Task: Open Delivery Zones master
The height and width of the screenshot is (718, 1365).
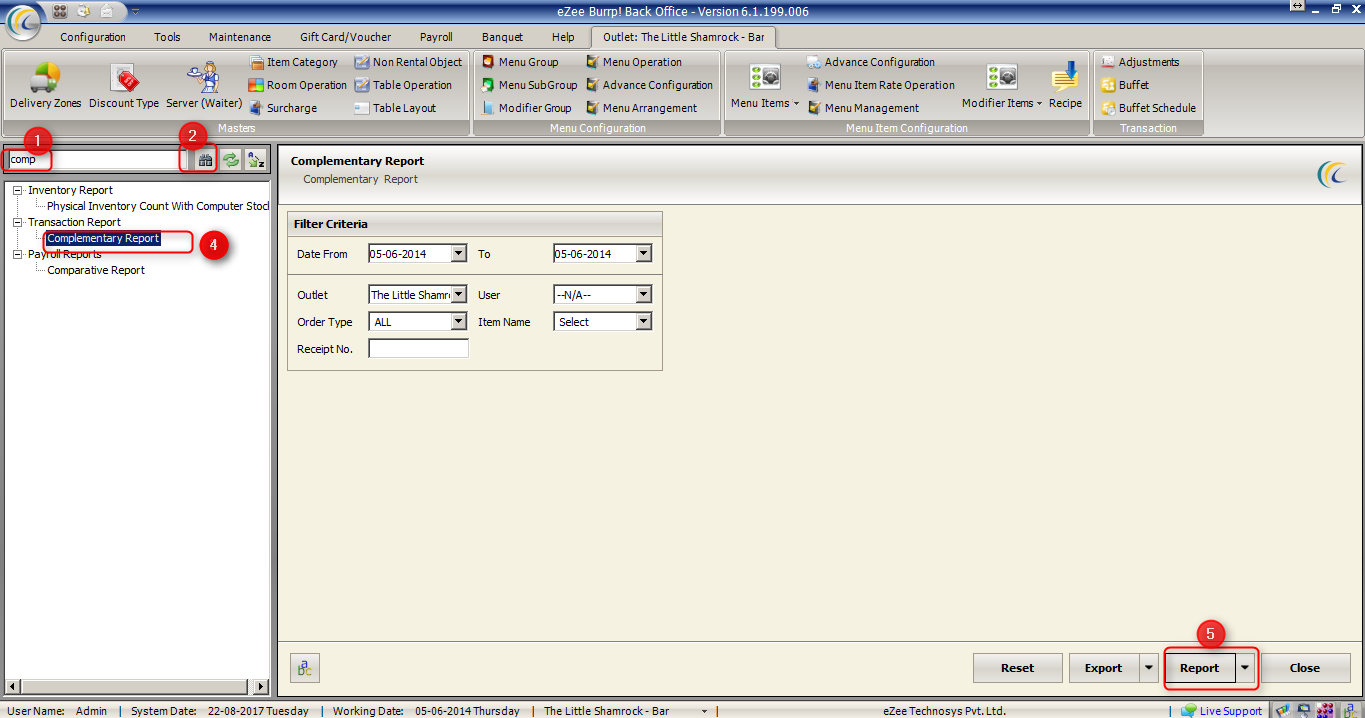Action: pos(45,86)
